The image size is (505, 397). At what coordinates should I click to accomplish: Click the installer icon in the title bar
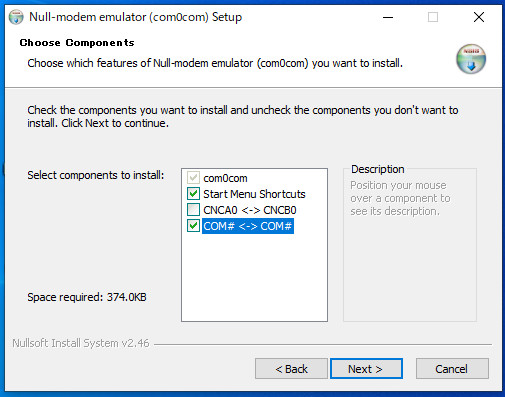tap(16, 17)
